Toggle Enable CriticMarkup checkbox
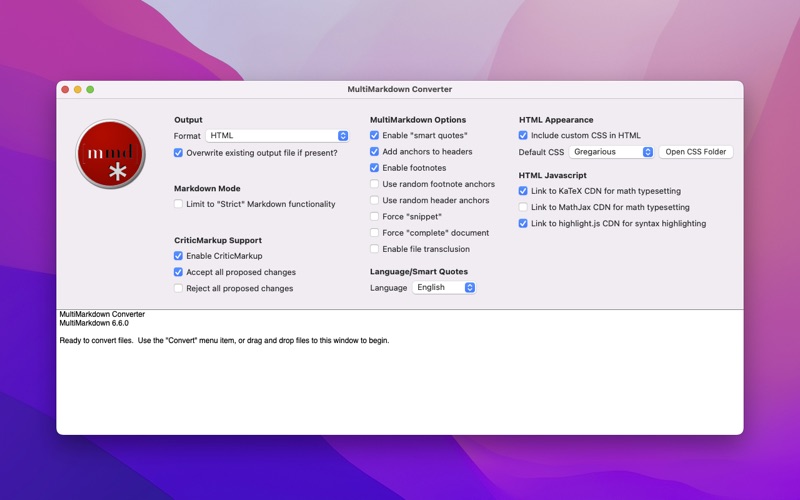The image size is (800, 500). click(x=178, y=256)
